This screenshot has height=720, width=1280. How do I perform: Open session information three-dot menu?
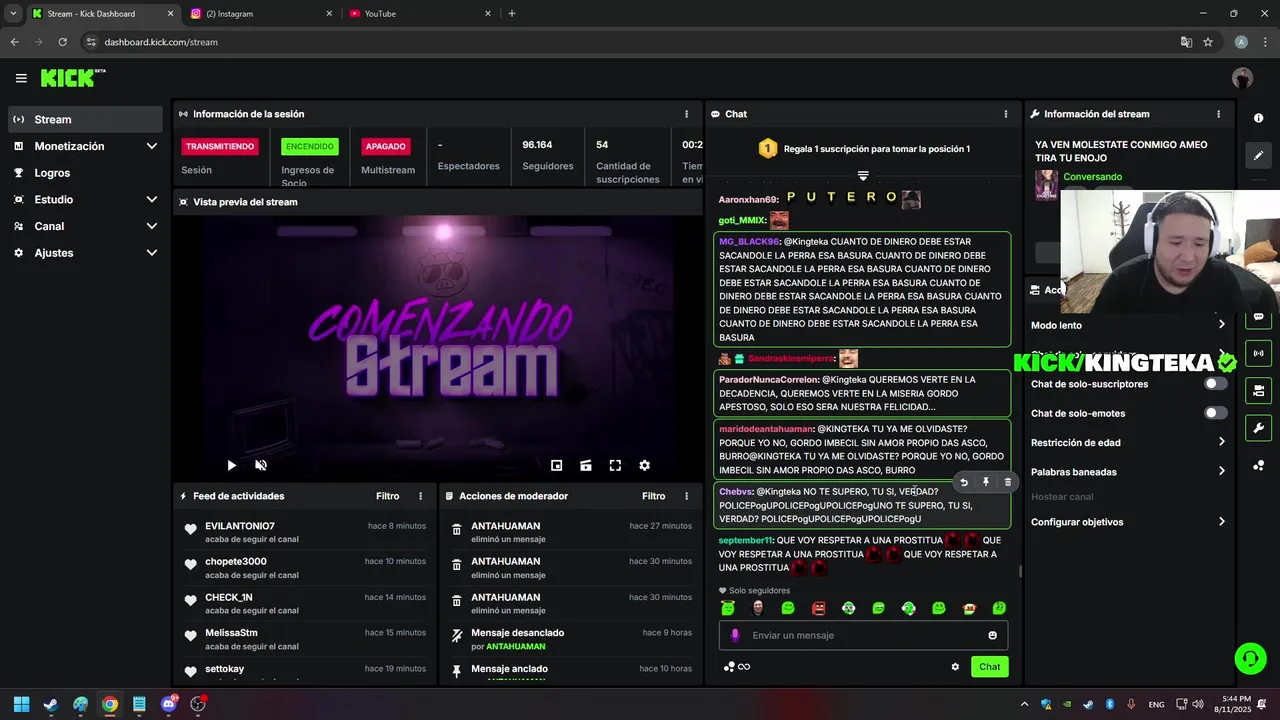coord(686,114)
